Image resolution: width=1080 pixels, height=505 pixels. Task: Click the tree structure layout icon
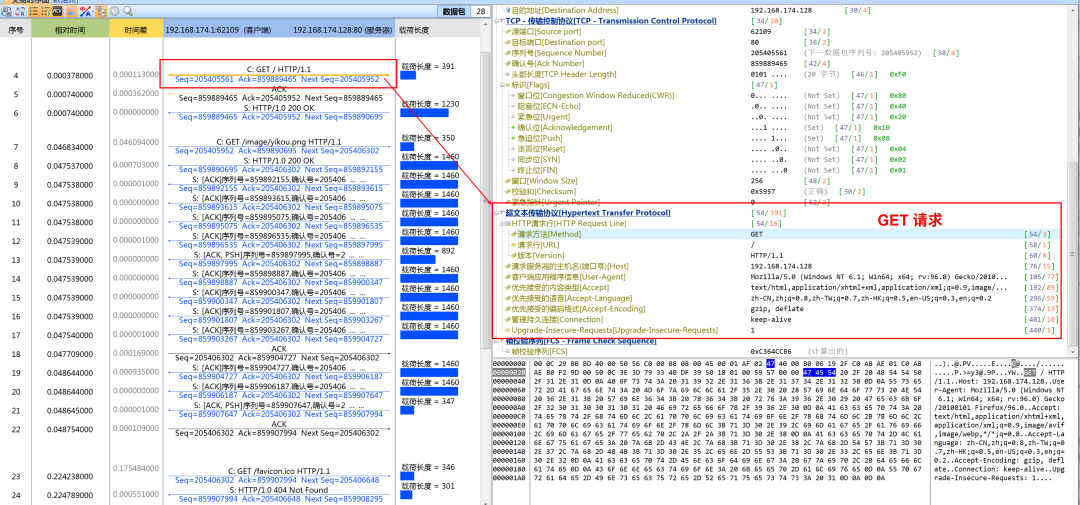click(101, 11)
